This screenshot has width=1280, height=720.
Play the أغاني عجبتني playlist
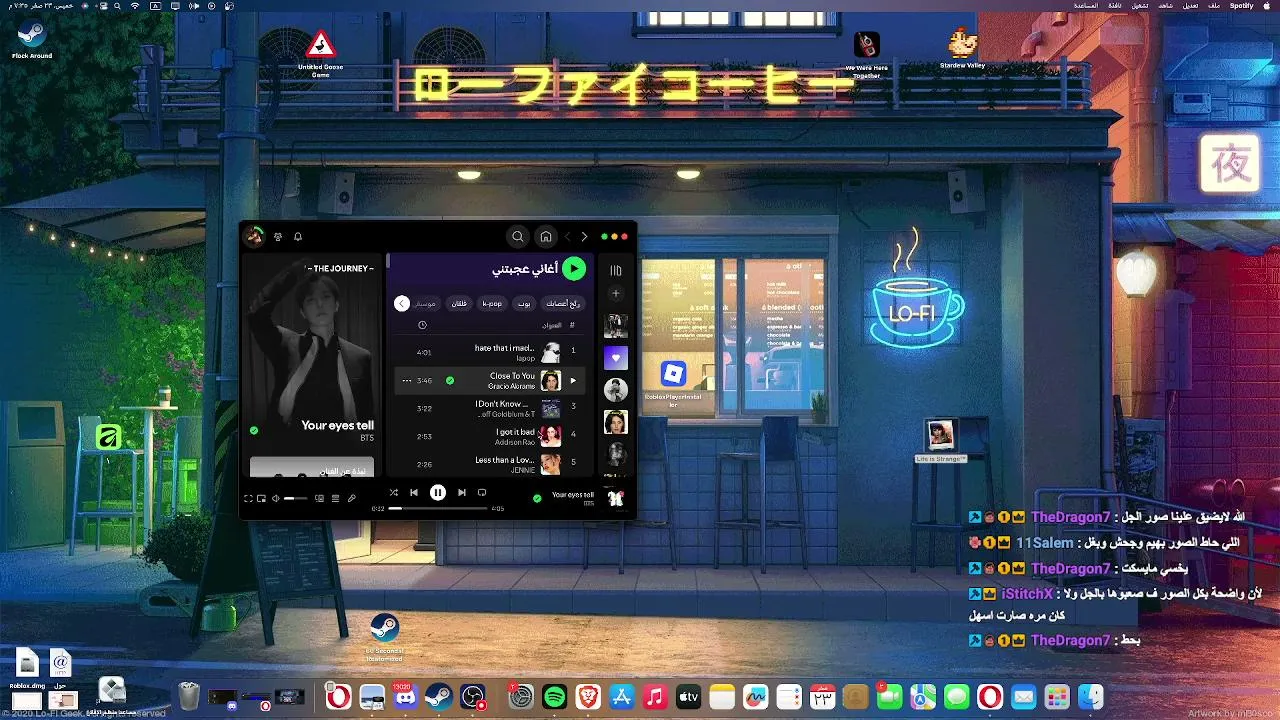pyautogui.click(x=574, y=268)
